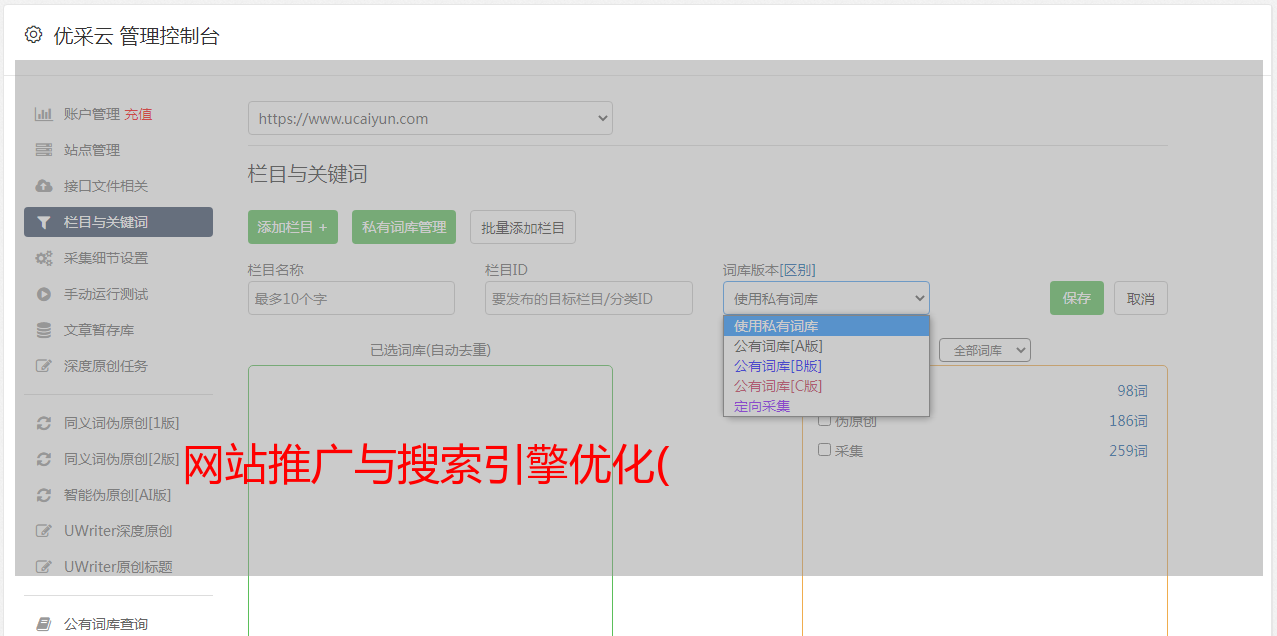Expand the 全部词库 filter dropdown

pyautogui.click(x=984, y=350)
